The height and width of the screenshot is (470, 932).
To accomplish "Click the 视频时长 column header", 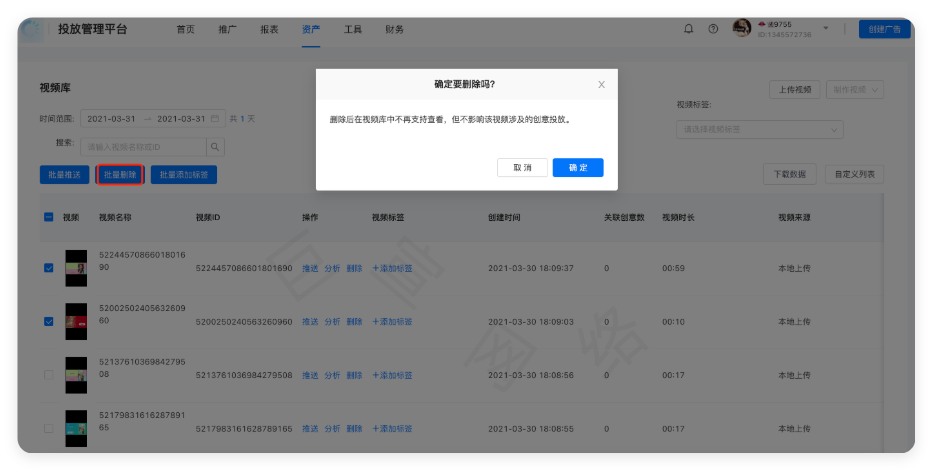I will click(x=678, y=217).
